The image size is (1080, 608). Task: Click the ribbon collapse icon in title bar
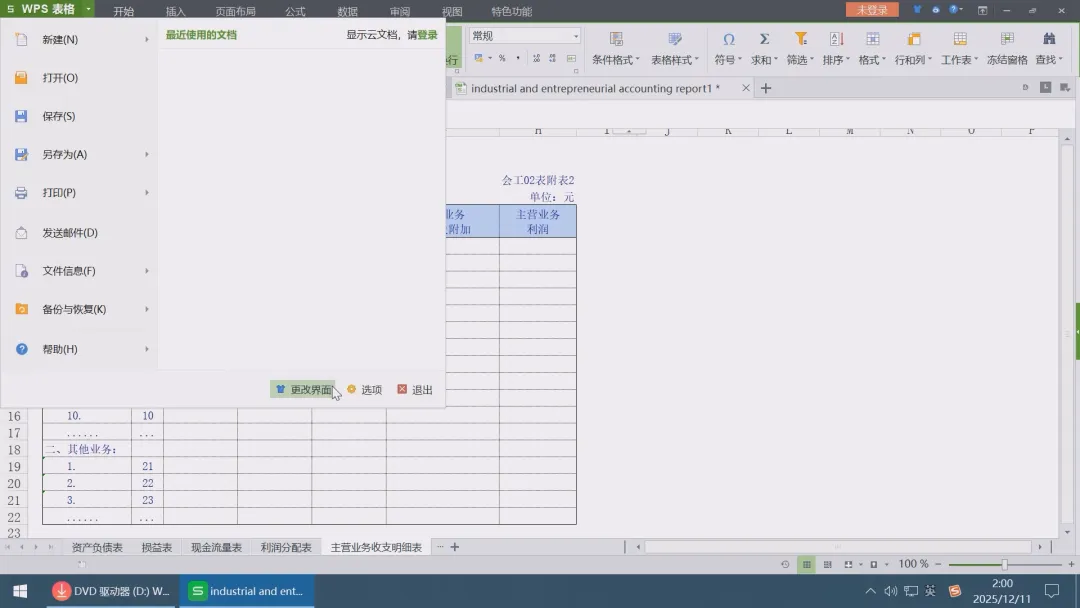point(982,10)
